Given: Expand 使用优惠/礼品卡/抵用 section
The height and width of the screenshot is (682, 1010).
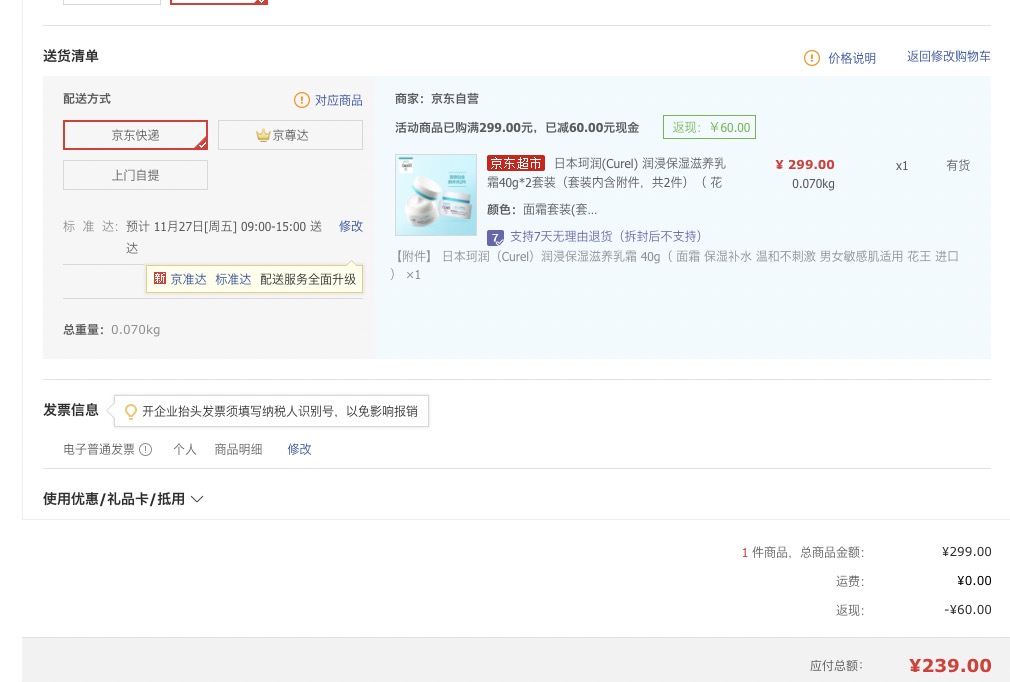Looking at the screenshot, I should (123, 498).
